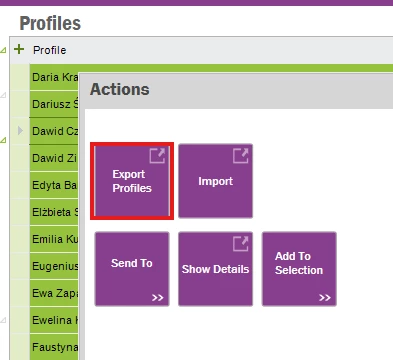This screenshot has height=360, width=393.
Task: Select the Daria Kra profile row
Action: point(55,77)
